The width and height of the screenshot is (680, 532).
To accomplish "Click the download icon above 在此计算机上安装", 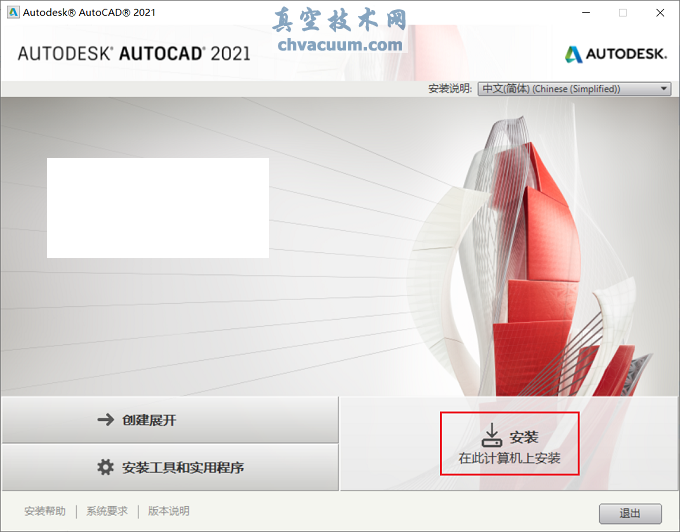I will click(491, 435).
